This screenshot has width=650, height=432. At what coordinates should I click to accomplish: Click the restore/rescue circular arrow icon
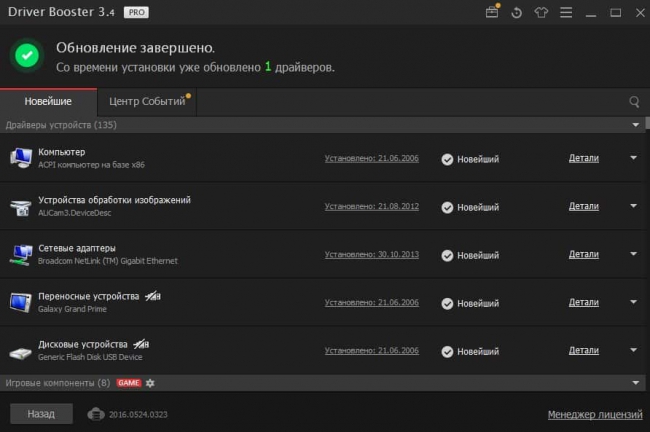(x=517, y=13)
